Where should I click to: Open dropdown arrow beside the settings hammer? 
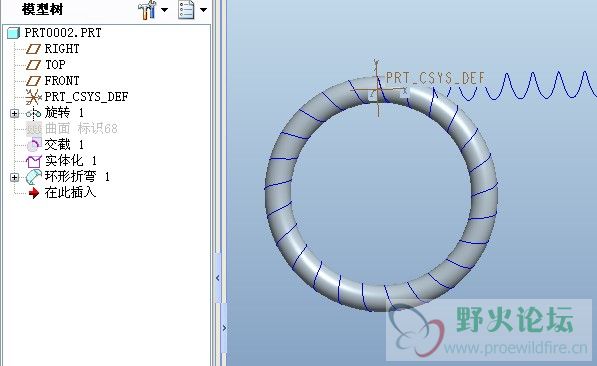pos(164,10)
